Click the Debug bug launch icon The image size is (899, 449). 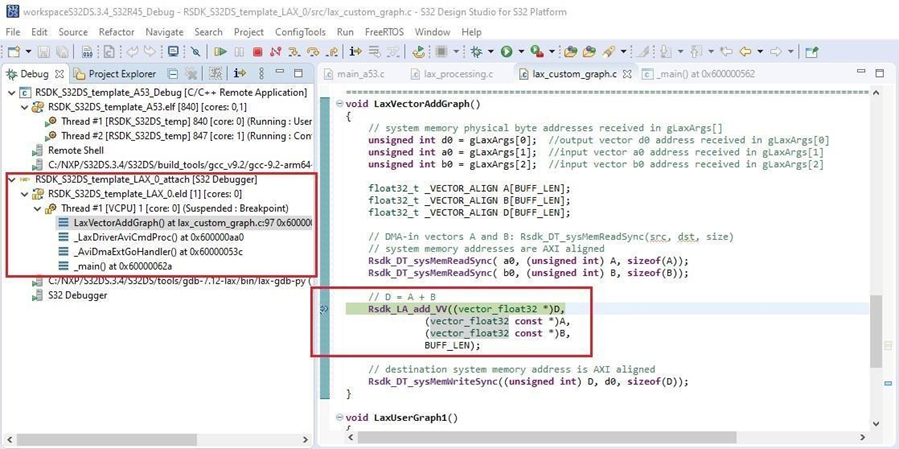(x=476, y=52)
